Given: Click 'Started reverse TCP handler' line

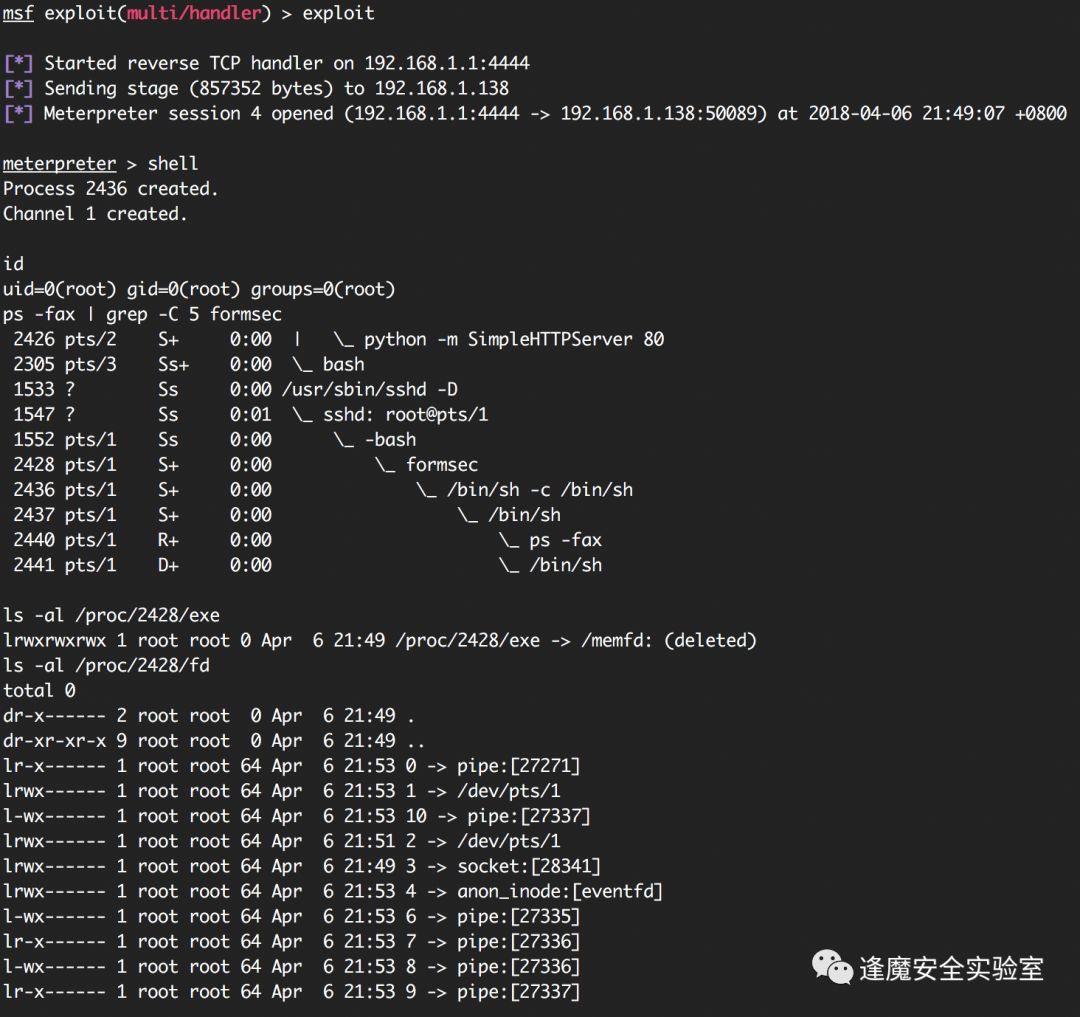Looking at the screenshot, I should (x=267, y=63).
